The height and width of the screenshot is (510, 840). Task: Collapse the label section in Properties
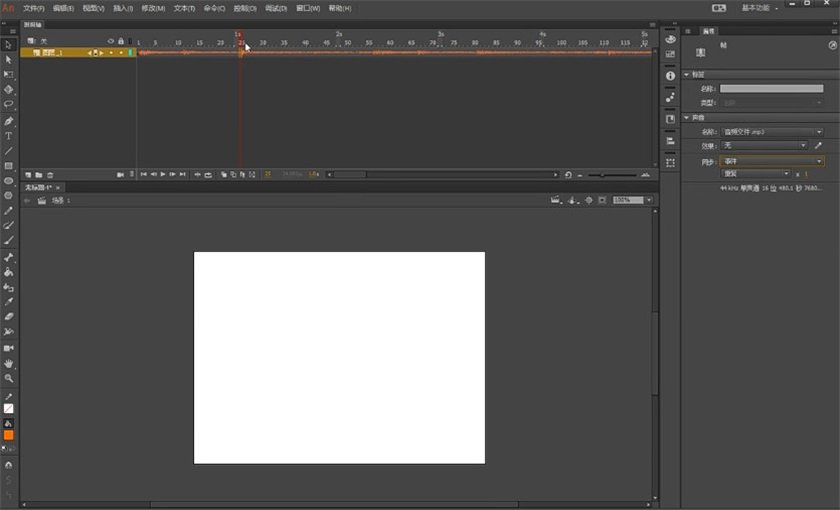click(687, 74)
